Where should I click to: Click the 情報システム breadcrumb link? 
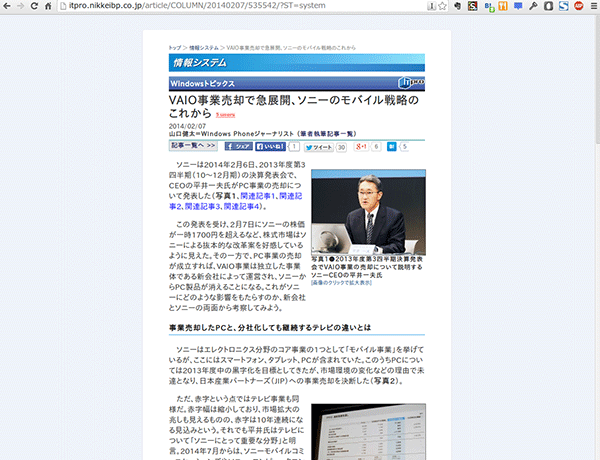(204, 48)
